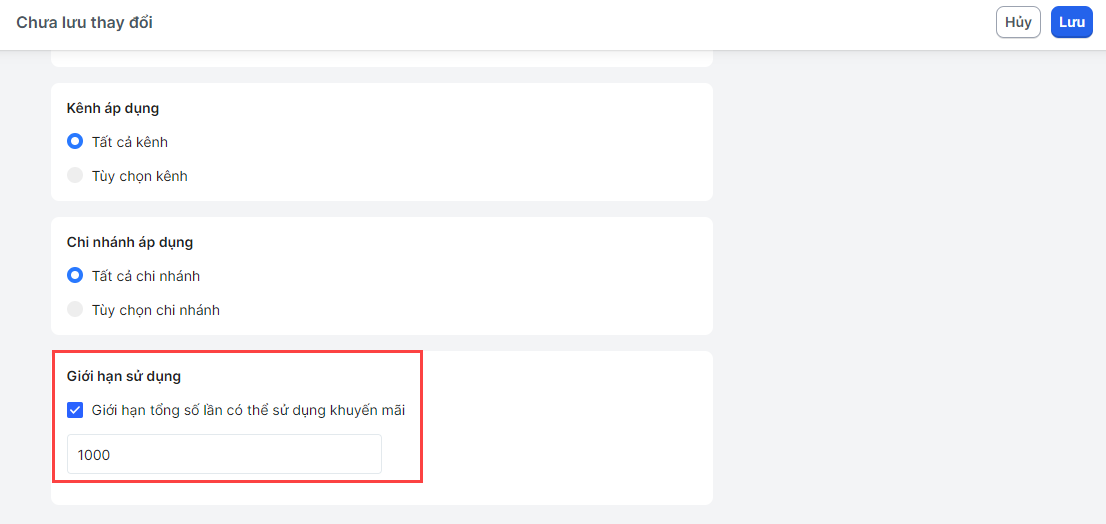The height and width of the screenshot is (524, 1106).
Task: Click the Kênh áp dụng section heading
Action: [x=112, y=109]
